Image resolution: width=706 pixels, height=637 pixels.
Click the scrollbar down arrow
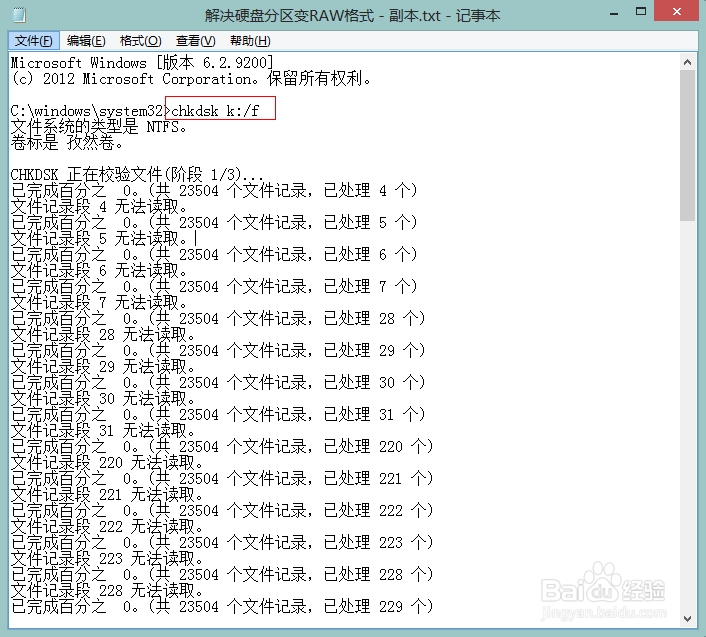(x=687, y=619)
